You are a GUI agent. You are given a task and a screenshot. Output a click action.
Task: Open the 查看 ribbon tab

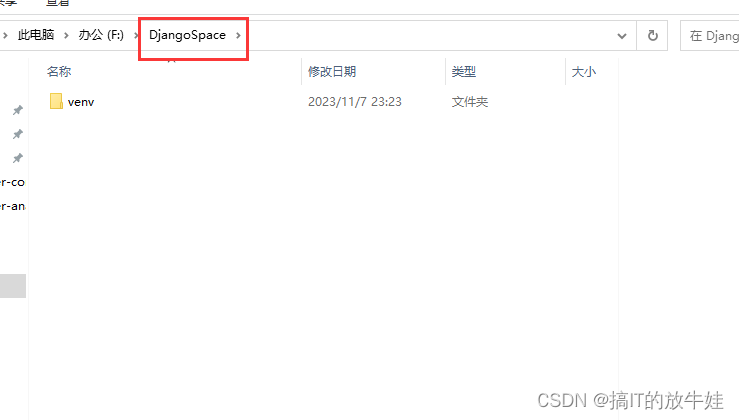tap(57, 3)
